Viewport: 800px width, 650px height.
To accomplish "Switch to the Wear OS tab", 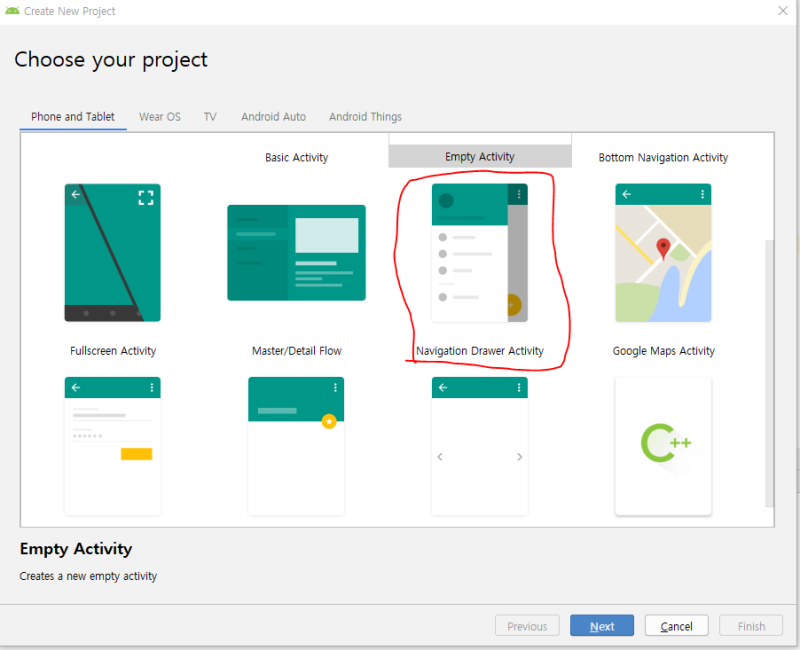I will click(160, 117).
